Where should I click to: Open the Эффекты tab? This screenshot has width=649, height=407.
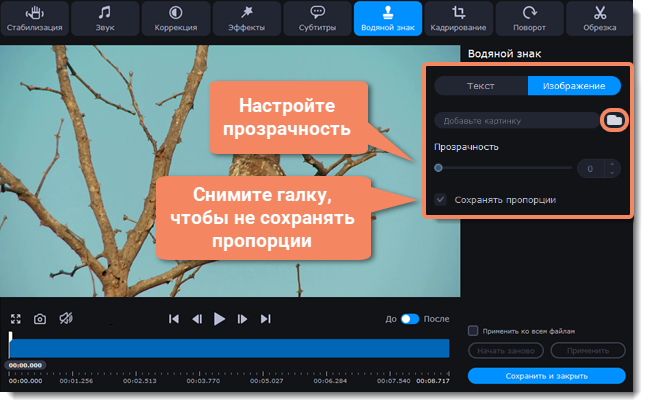point(246,18)
